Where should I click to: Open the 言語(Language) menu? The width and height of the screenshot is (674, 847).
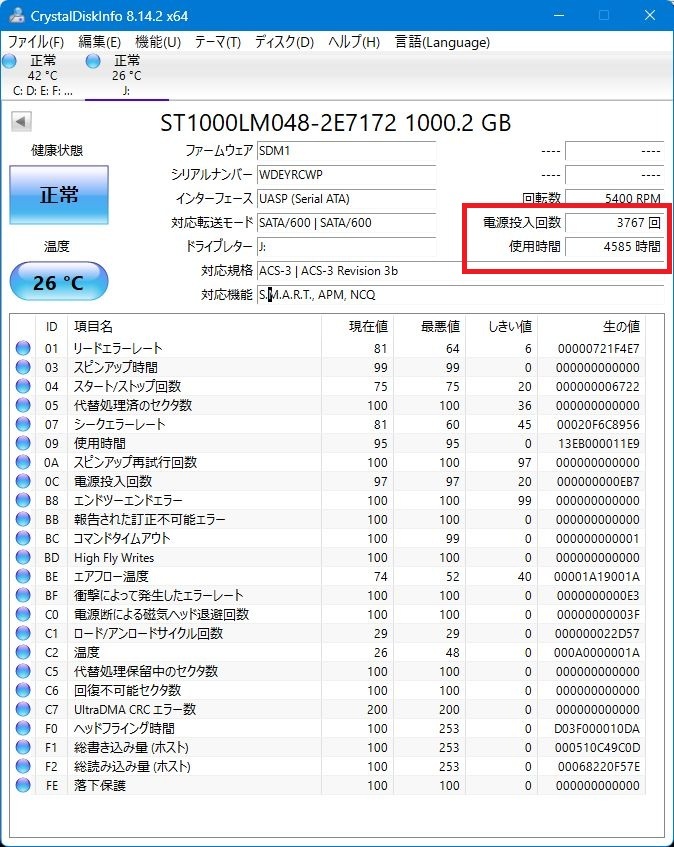click(x=442, y=42)
